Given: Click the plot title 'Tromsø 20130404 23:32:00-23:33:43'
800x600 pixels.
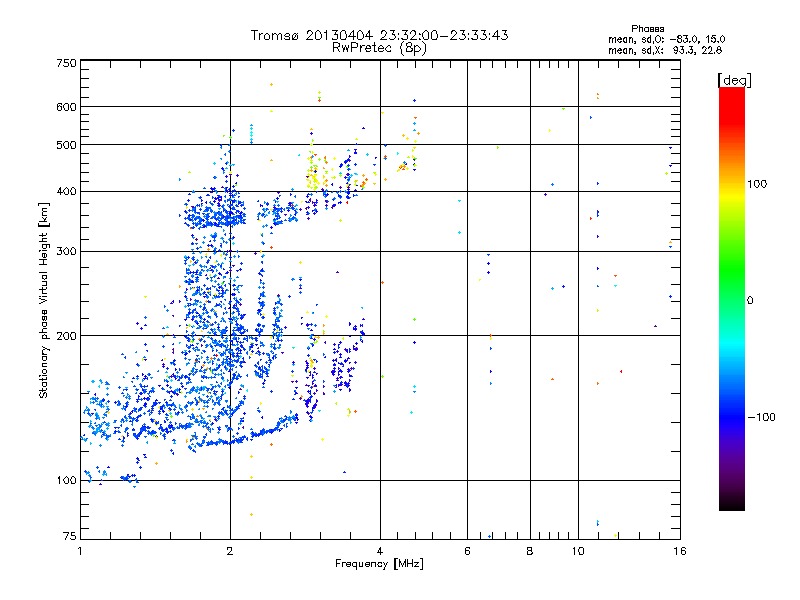Looking at the screenshot, I should 379,35.
